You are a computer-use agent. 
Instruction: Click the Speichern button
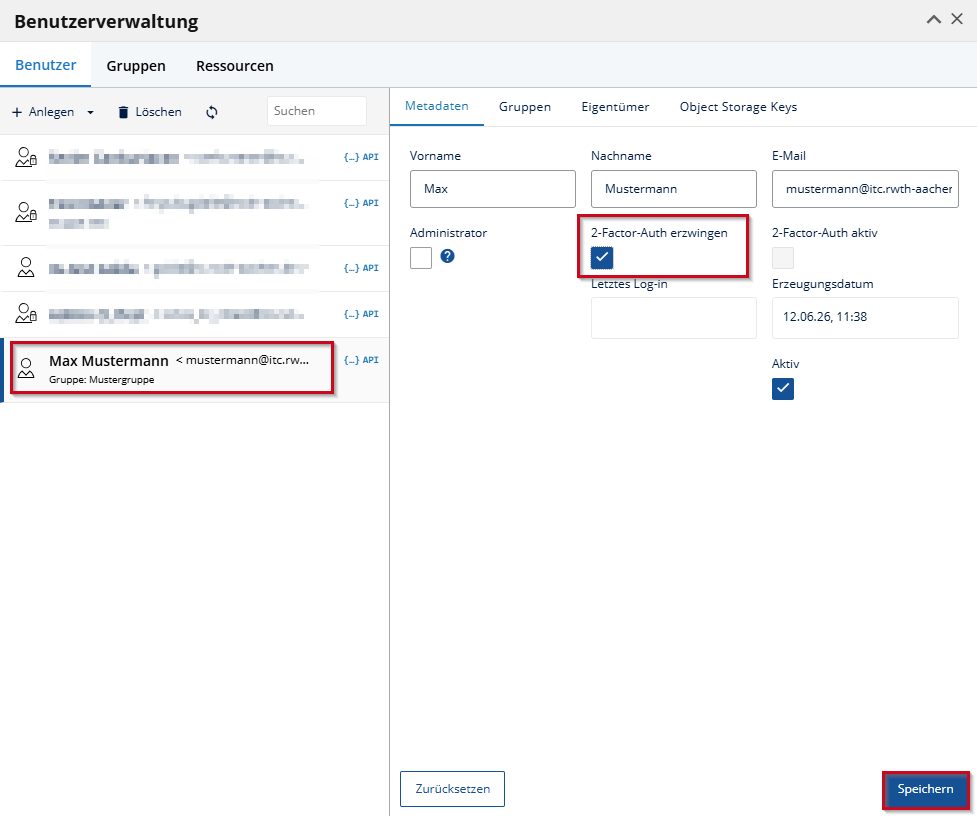pyautogui.click(x=925, y=789)
